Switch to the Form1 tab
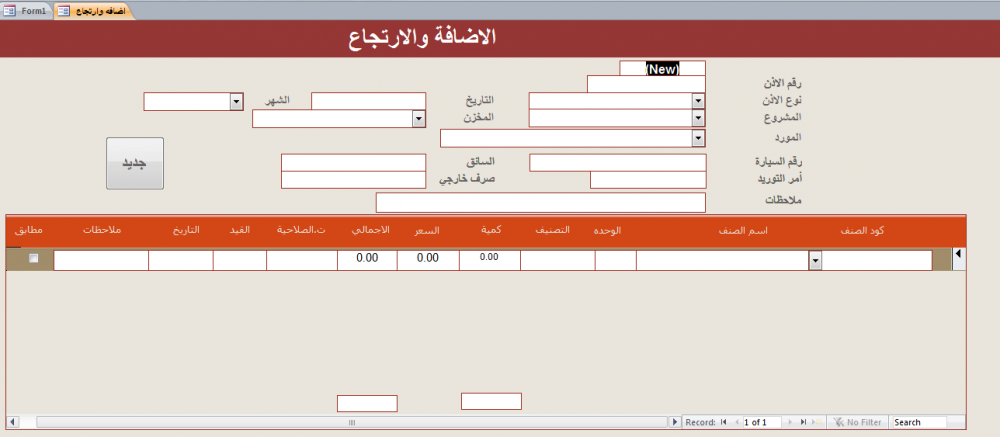The height and width of the screenshot is (437, 1000). 28,9
